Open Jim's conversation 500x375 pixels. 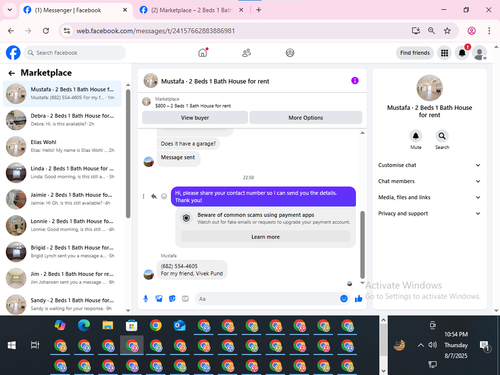click(62, 278)
